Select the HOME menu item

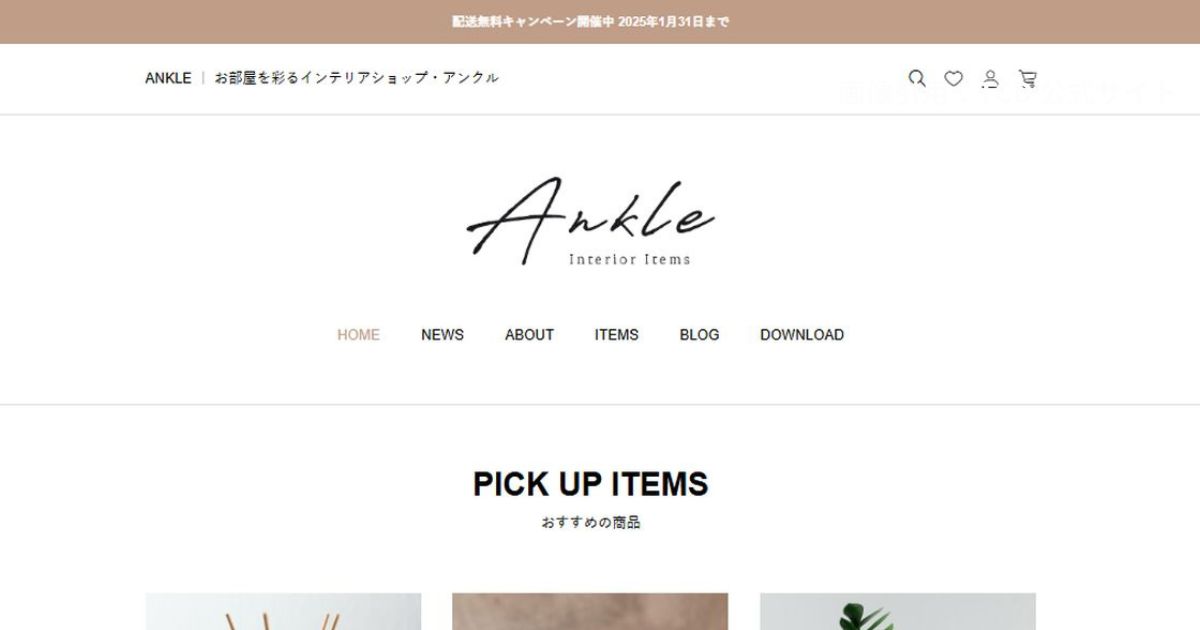point(358,335)
